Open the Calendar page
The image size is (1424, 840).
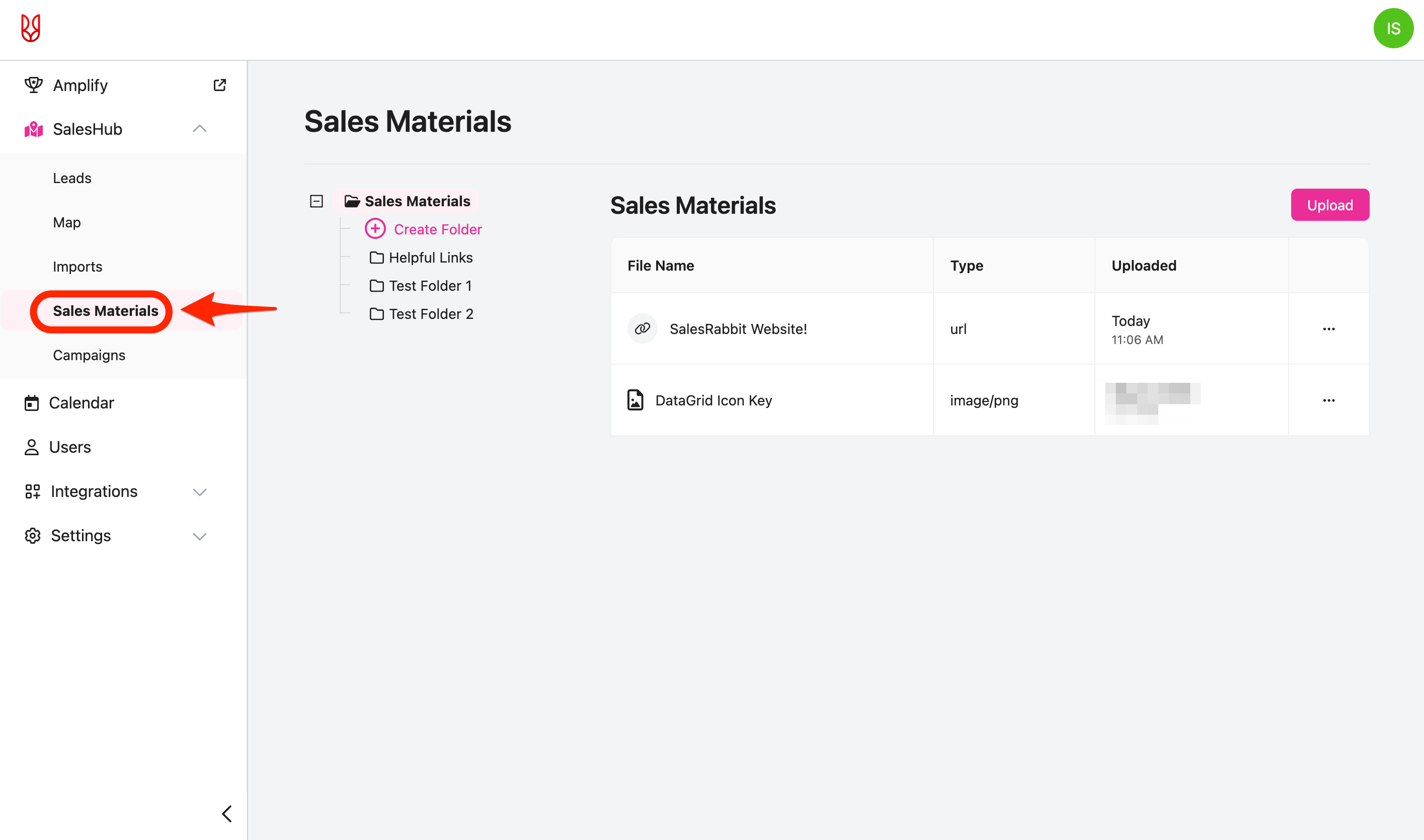pos(81,402)
